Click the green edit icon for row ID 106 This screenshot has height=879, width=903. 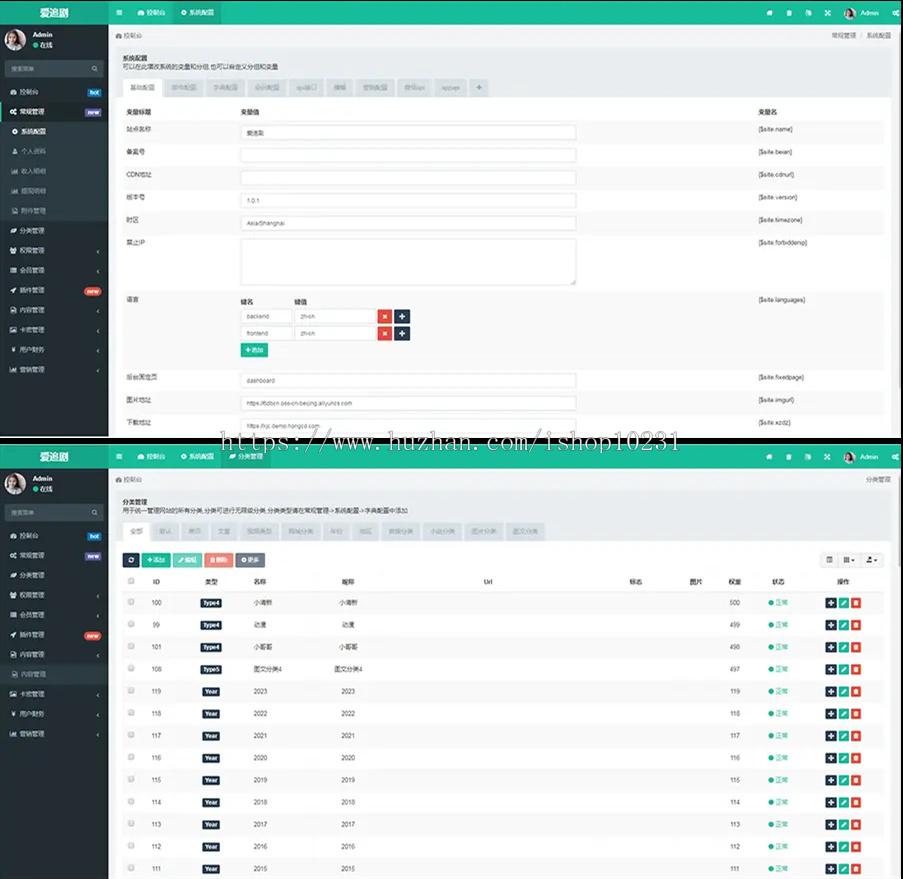[844, 669]
